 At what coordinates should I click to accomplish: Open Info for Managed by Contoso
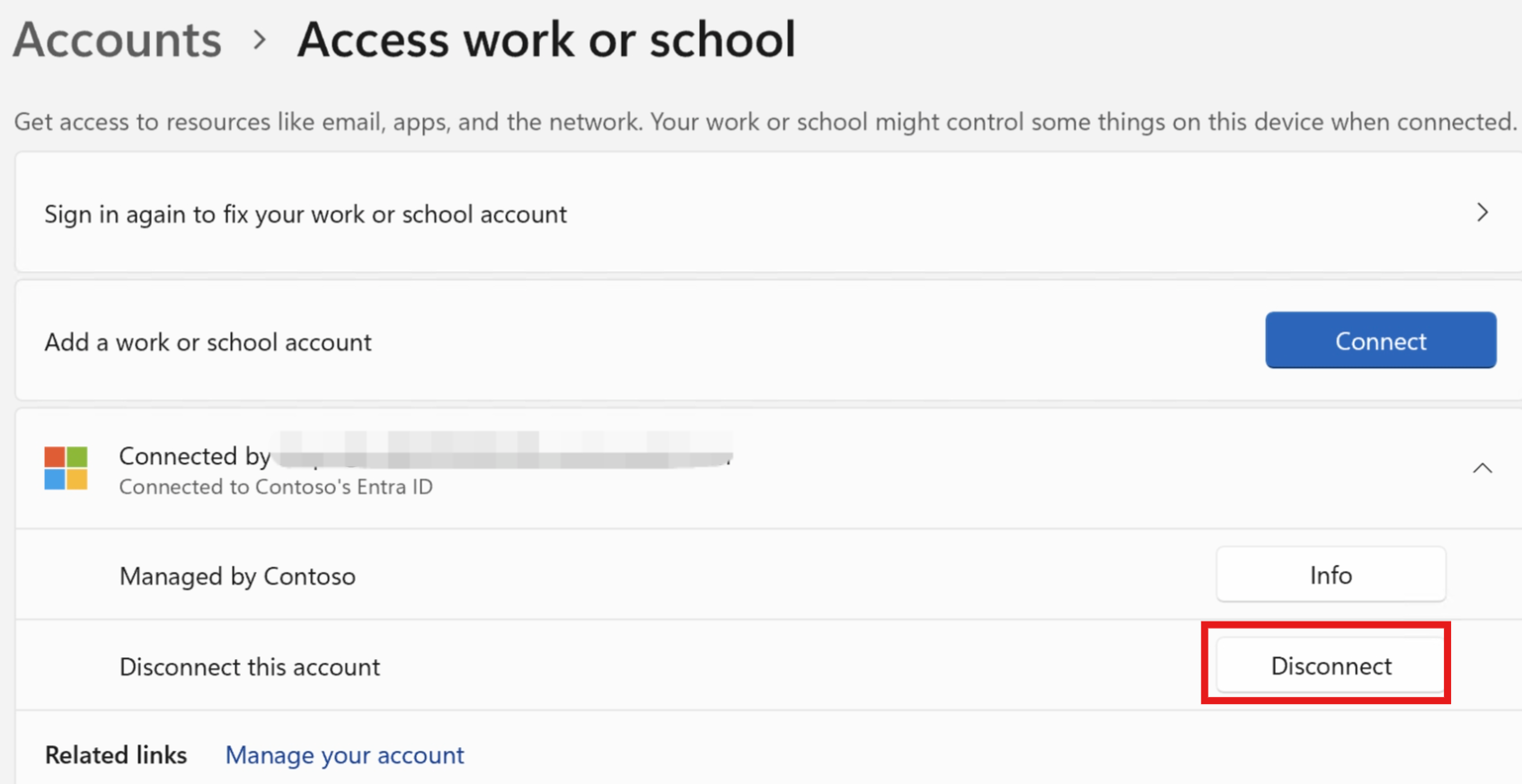coord(1331,575)
